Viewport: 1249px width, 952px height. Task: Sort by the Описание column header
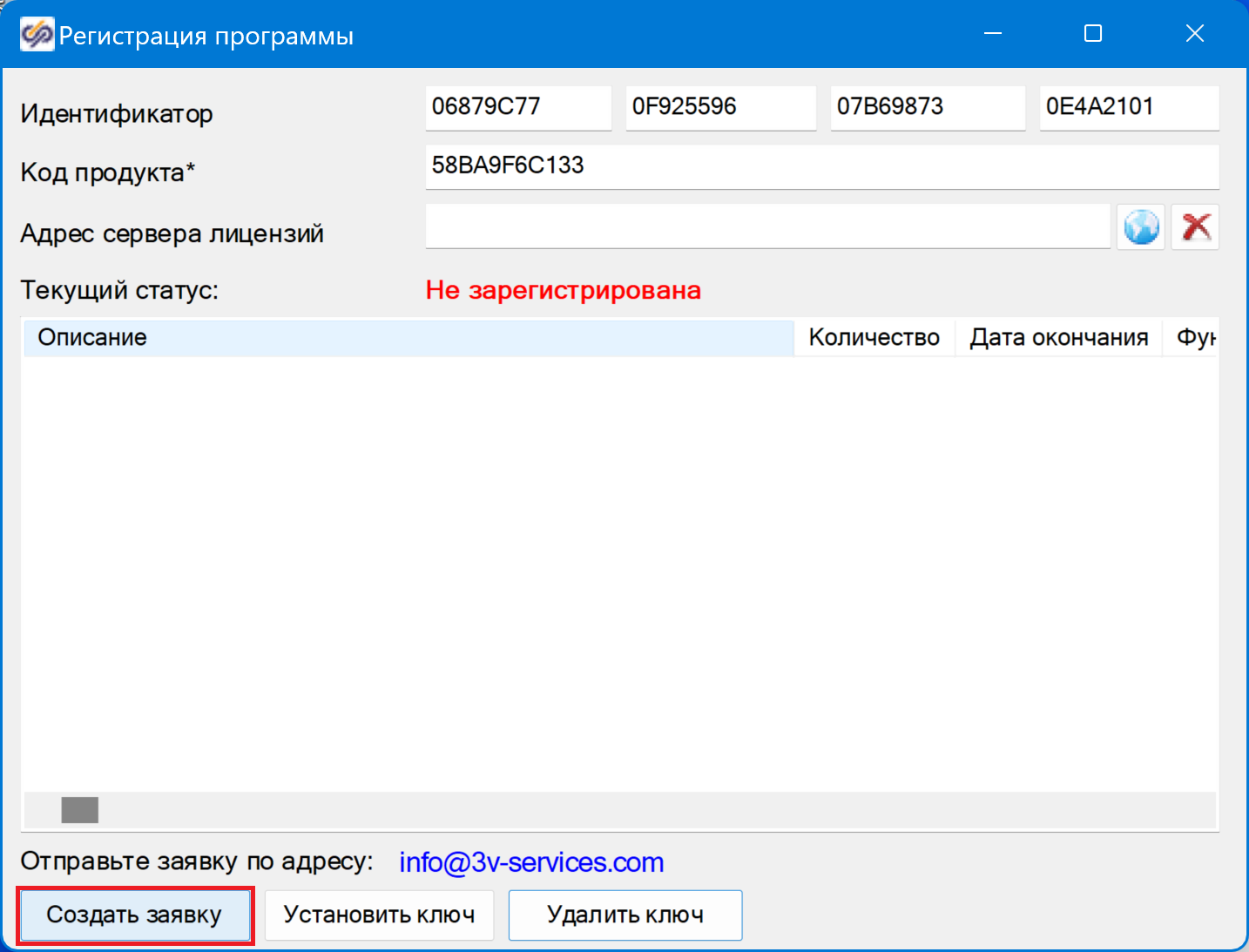click(408, 338)
